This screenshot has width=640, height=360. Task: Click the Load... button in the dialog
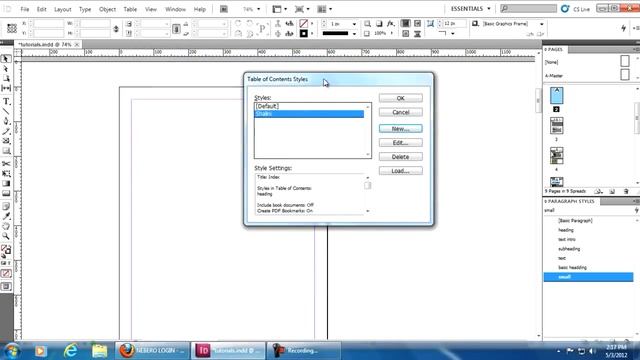coord(400,171)
